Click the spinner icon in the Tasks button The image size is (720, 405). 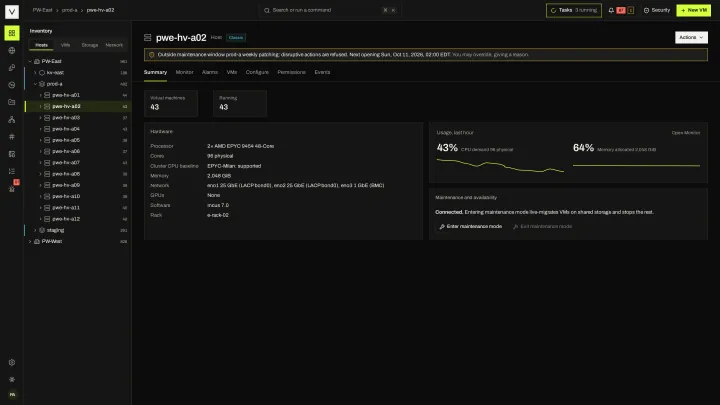click(x=553, y=10)
